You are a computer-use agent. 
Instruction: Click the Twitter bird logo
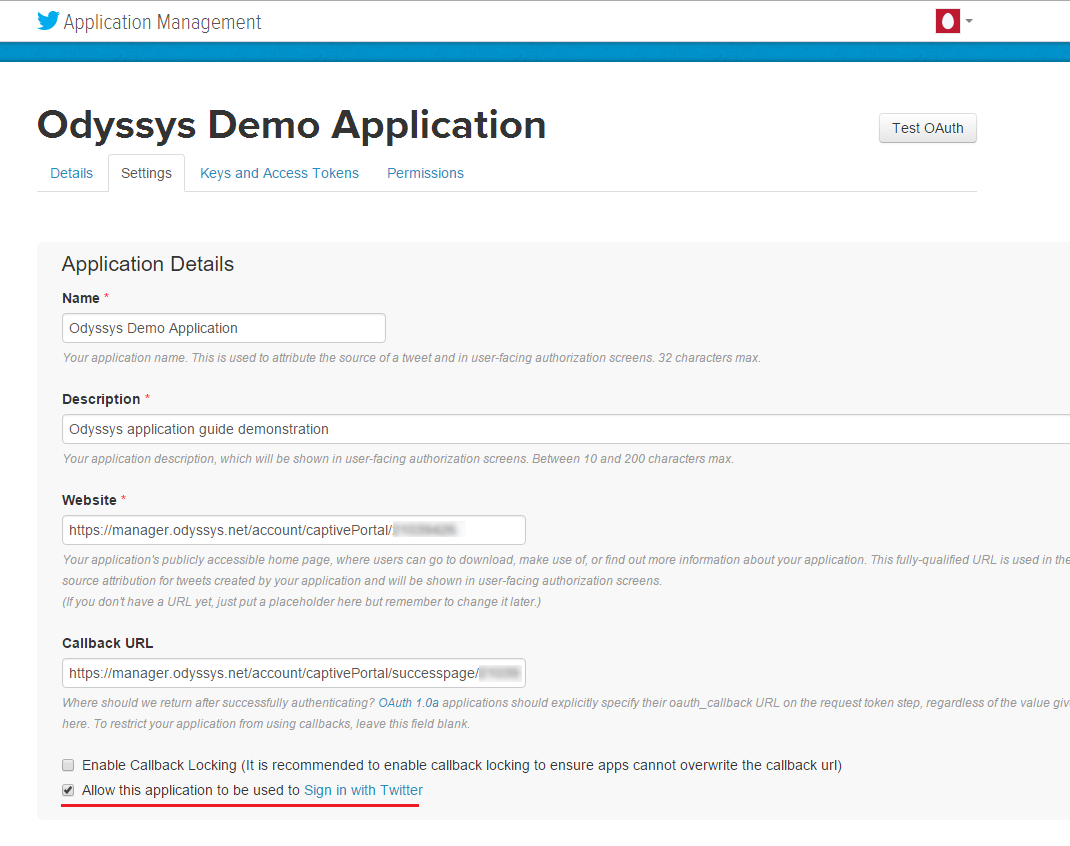pos(48,21)
